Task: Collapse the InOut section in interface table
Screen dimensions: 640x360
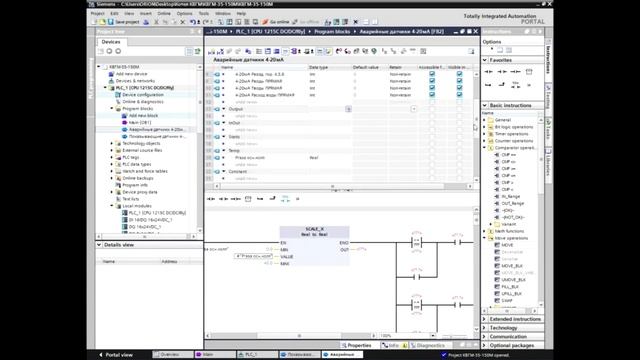Action: point(224,123)
